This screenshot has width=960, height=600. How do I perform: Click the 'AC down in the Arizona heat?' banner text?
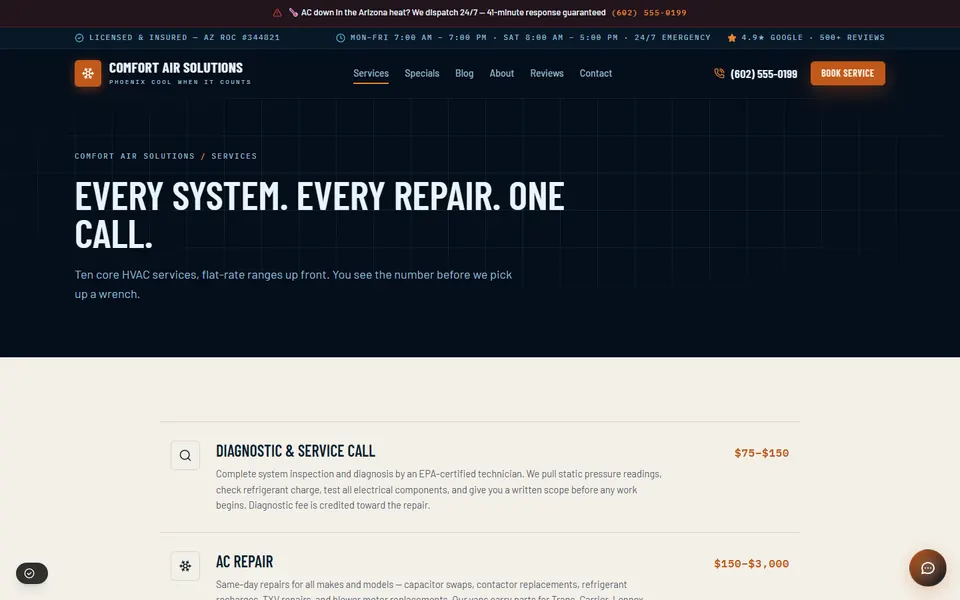453,13
